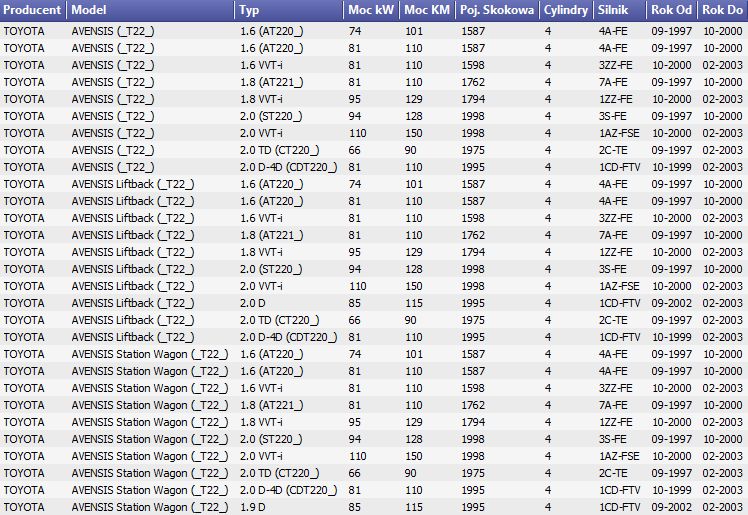This screenshot has height=515, width=748.
Task: Sort by the Producent column header
Action: [x=32, y=10]
